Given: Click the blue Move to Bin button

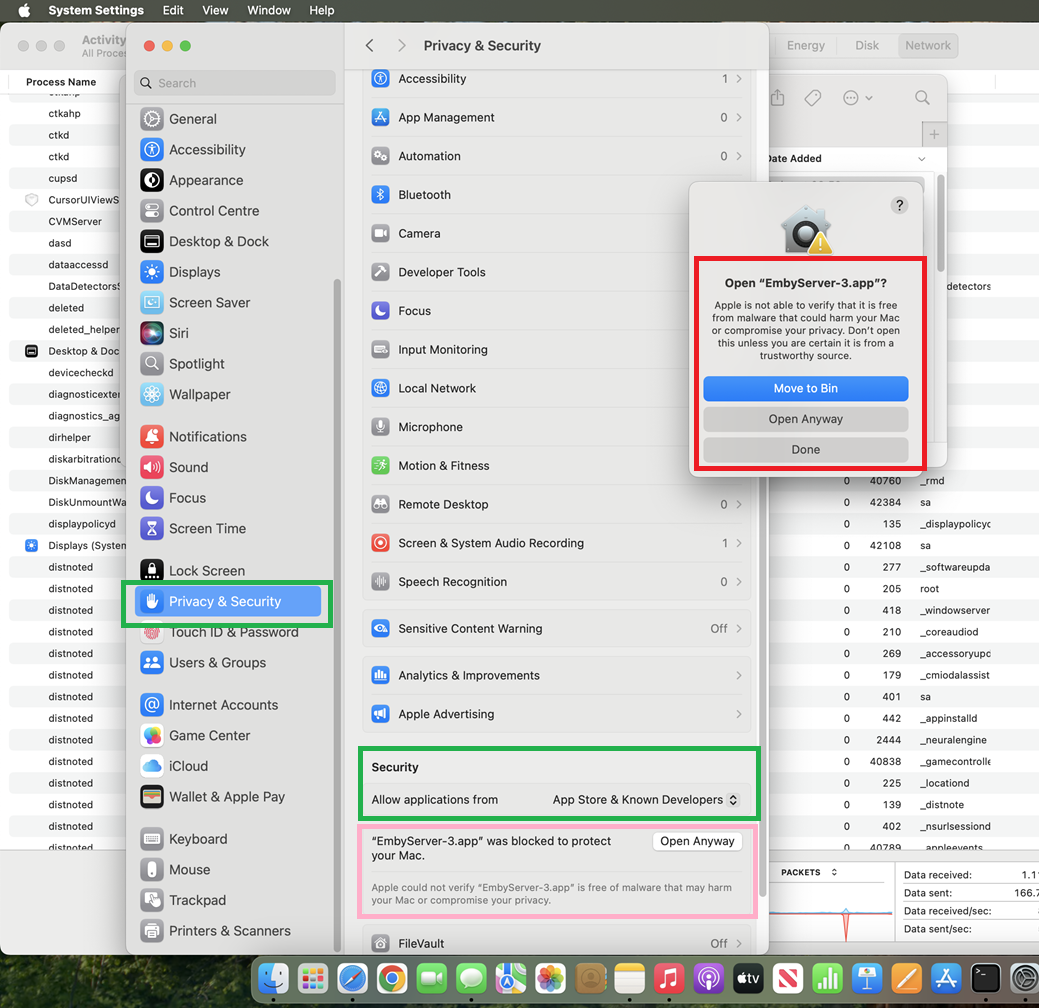Looking at the screenshot, I should pyautogui.click(x=805, y=389).
